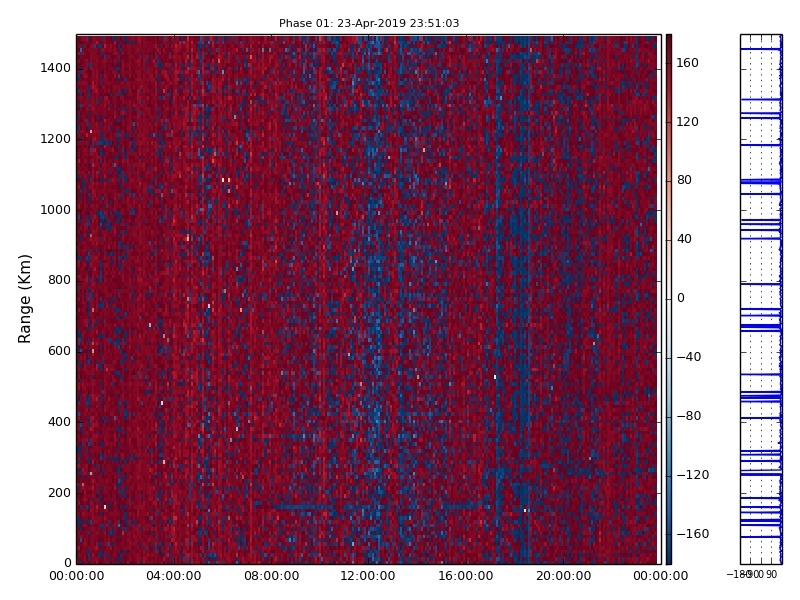Click the colorbar label 160
Image resolution: width=800 pixels, height=600 pixels.
point(687,63)
